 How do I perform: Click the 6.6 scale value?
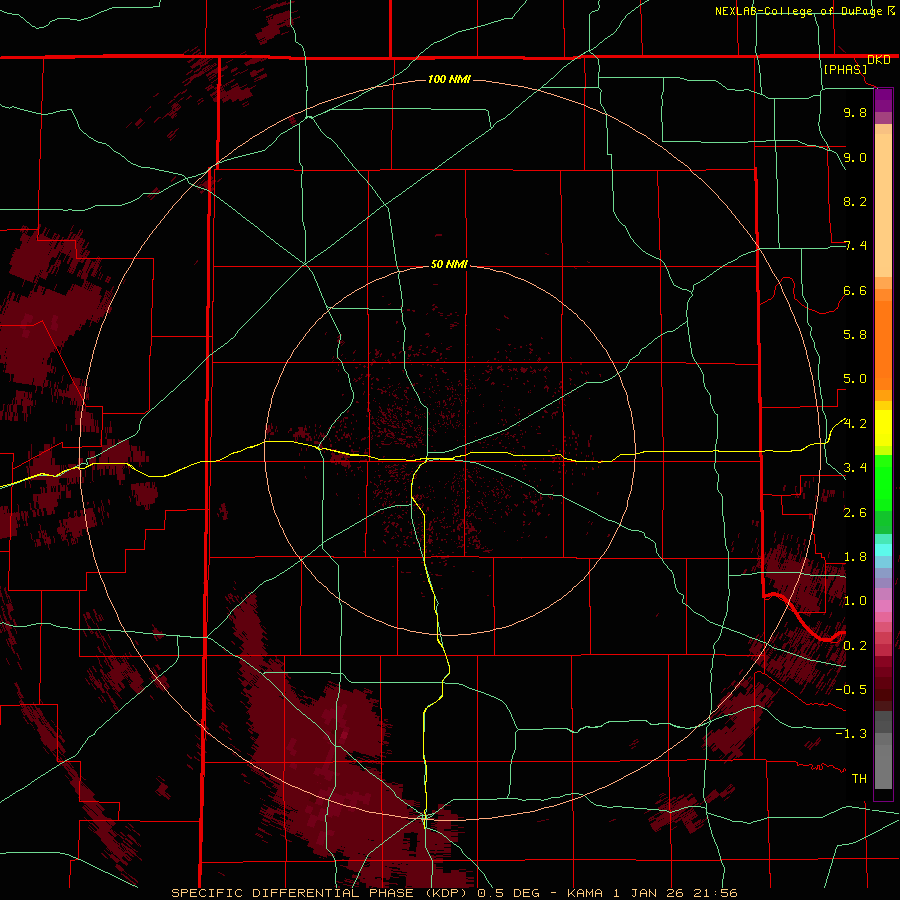pos(855,290)
